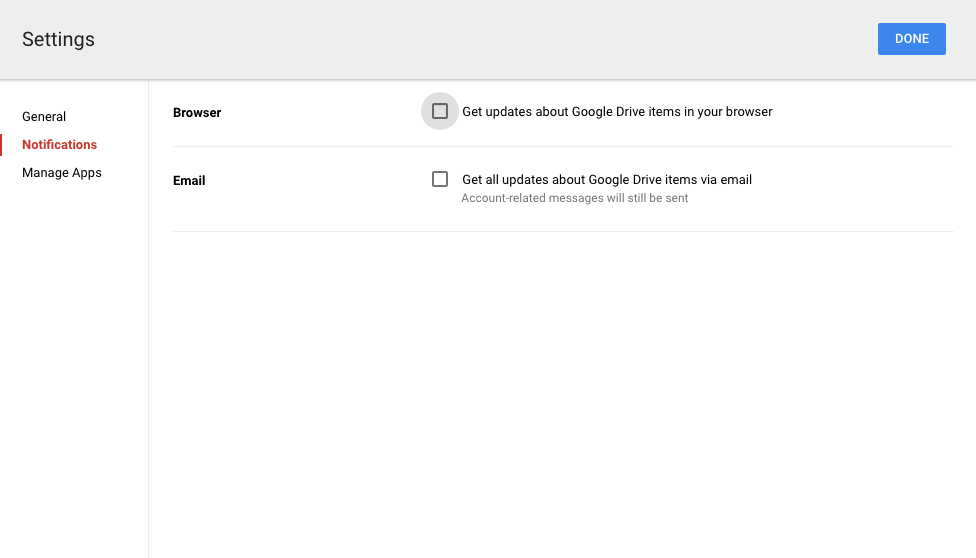Click the blue DONE button
Viewport: 976px width, 558px height.
(911, 39)
